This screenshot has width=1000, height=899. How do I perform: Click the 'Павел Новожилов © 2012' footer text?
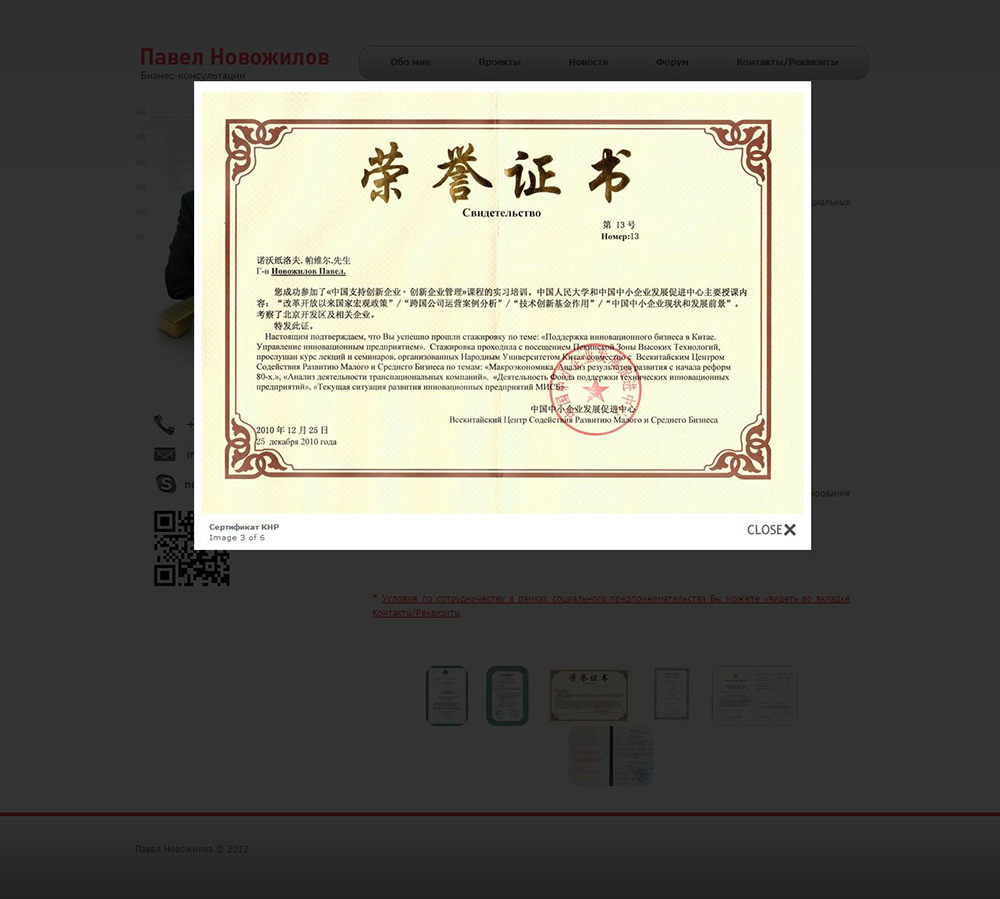click(192, 849)
